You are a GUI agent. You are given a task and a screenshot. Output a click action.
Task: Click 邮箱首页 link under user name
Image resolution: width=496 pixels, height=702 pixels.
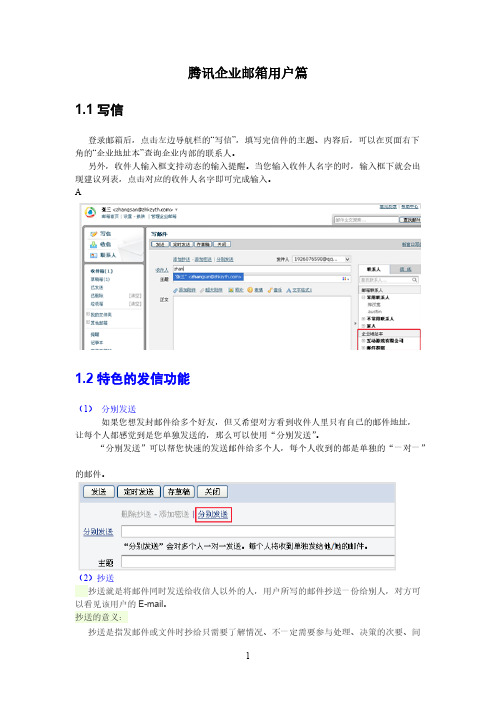(110, 216)
